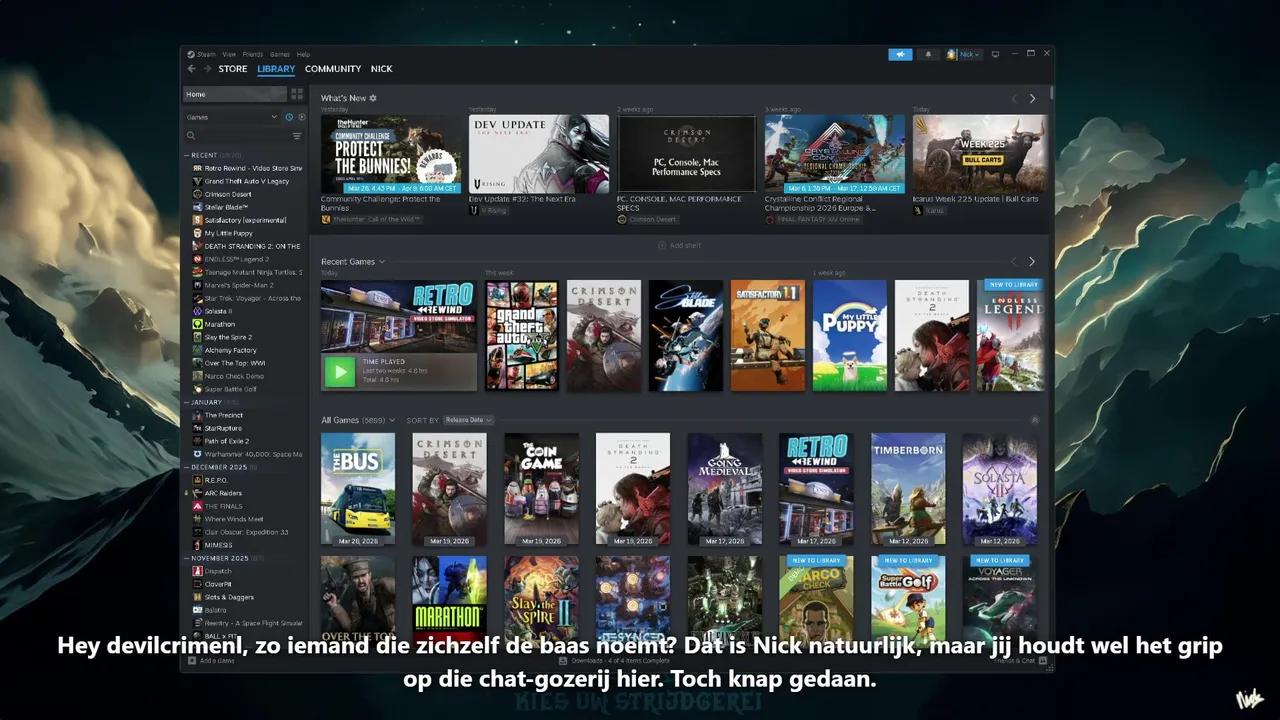Open the View menu
The image size is (1280, 720).
229,54
